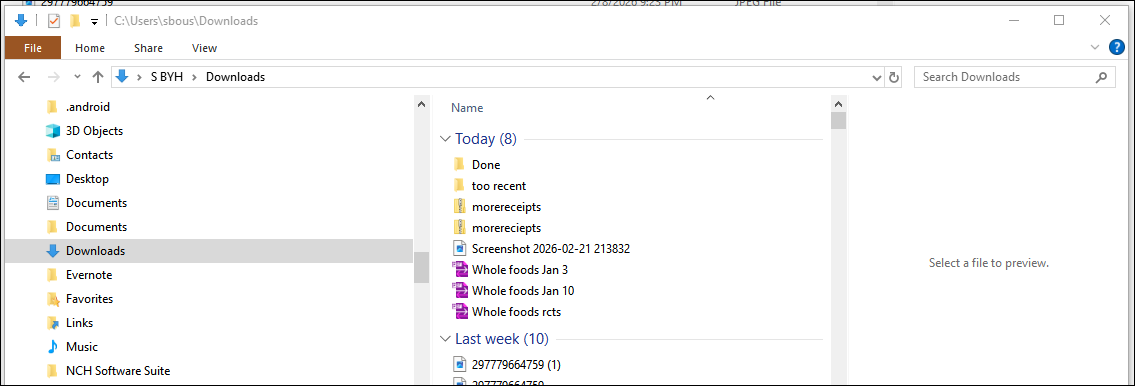Click the Favorites star folder icon
This screenshot has height=386, width=1135.
(52, 299)
